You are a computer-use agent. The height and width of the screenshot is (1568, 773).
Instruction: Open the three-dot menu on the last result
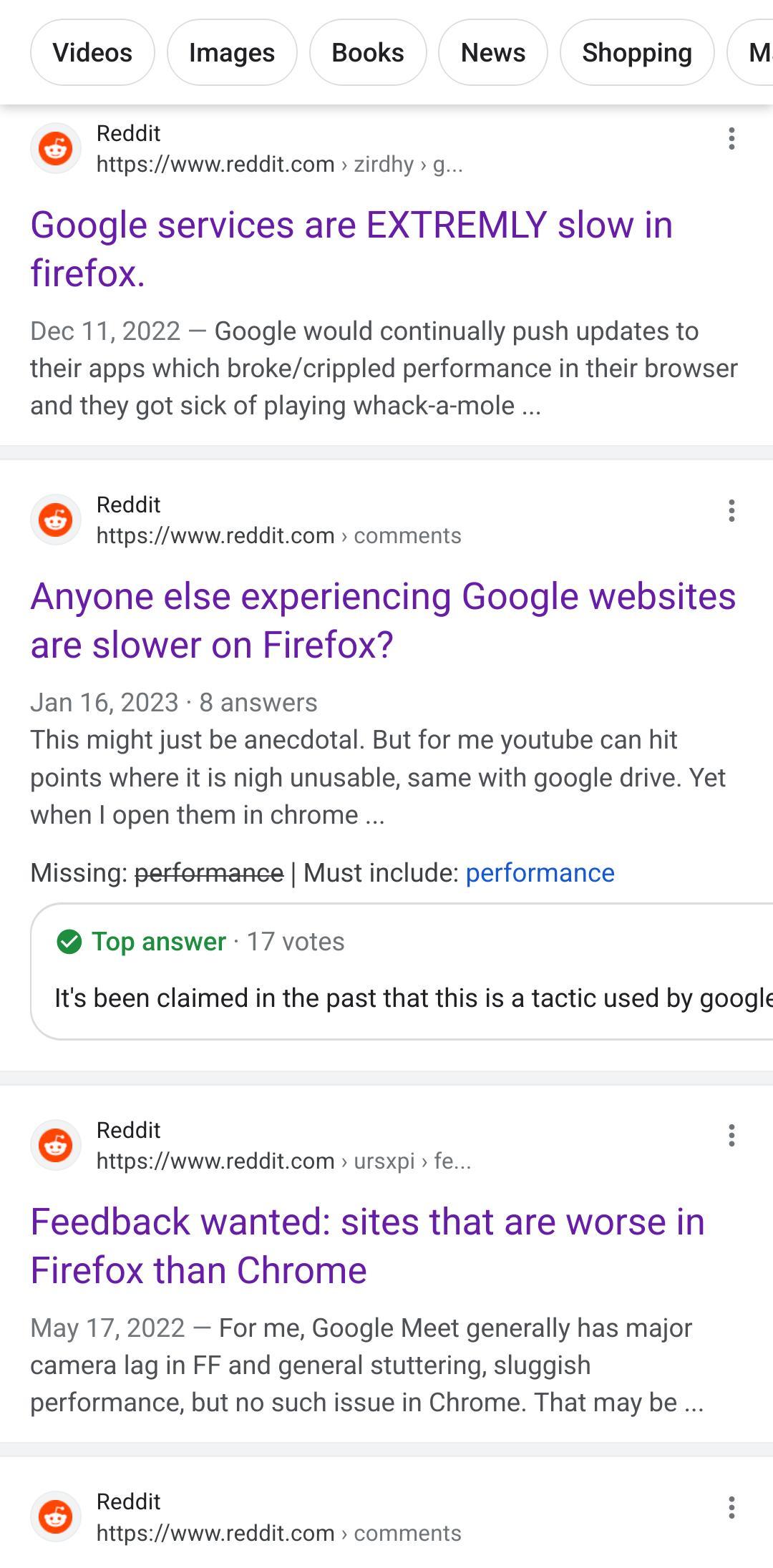(x=731, y=1508)
